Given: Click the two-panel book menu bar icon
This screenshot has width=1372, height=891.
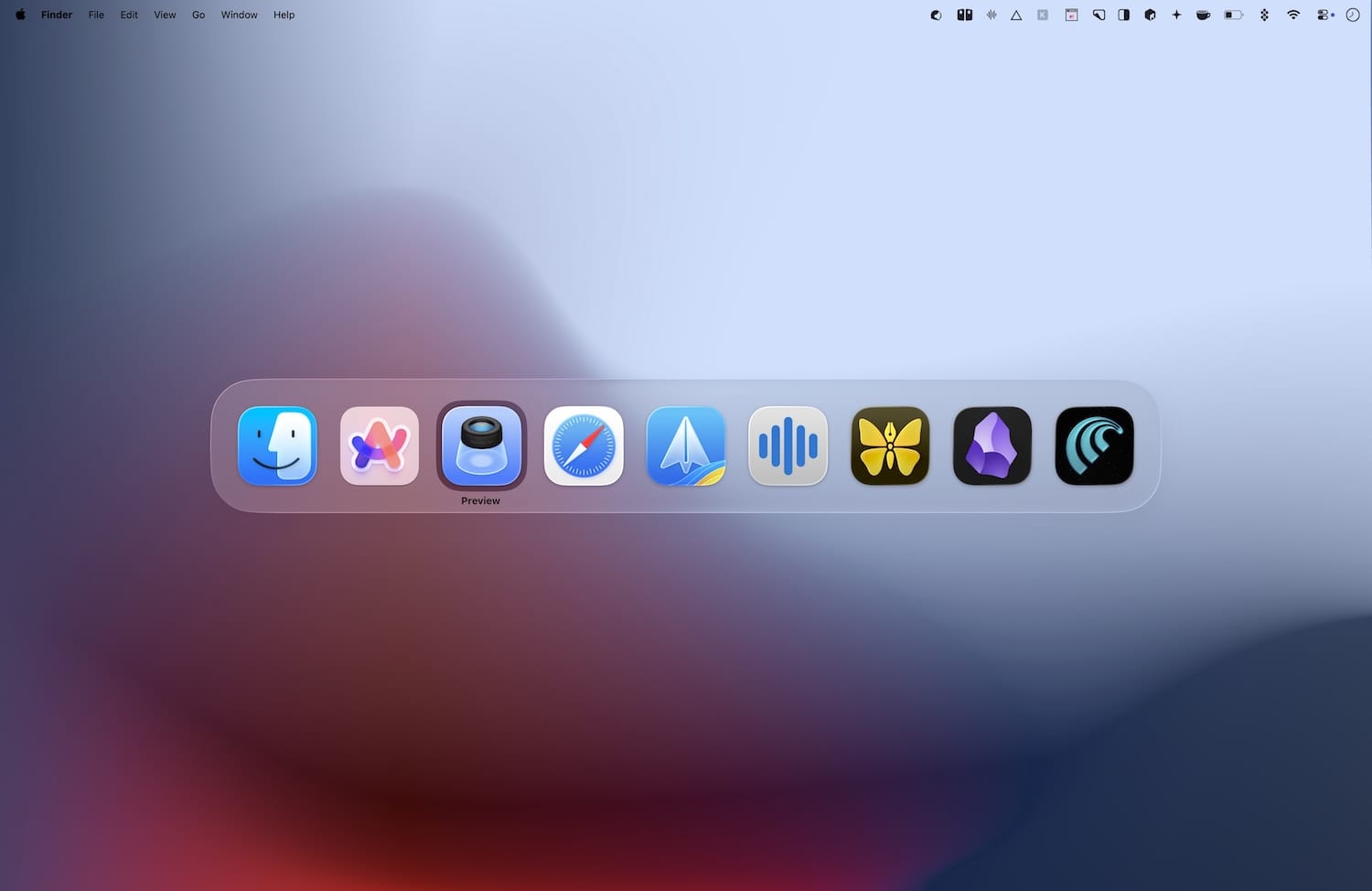Looking at the screenshot, I should pyautogui.click(x=964, y=15).
